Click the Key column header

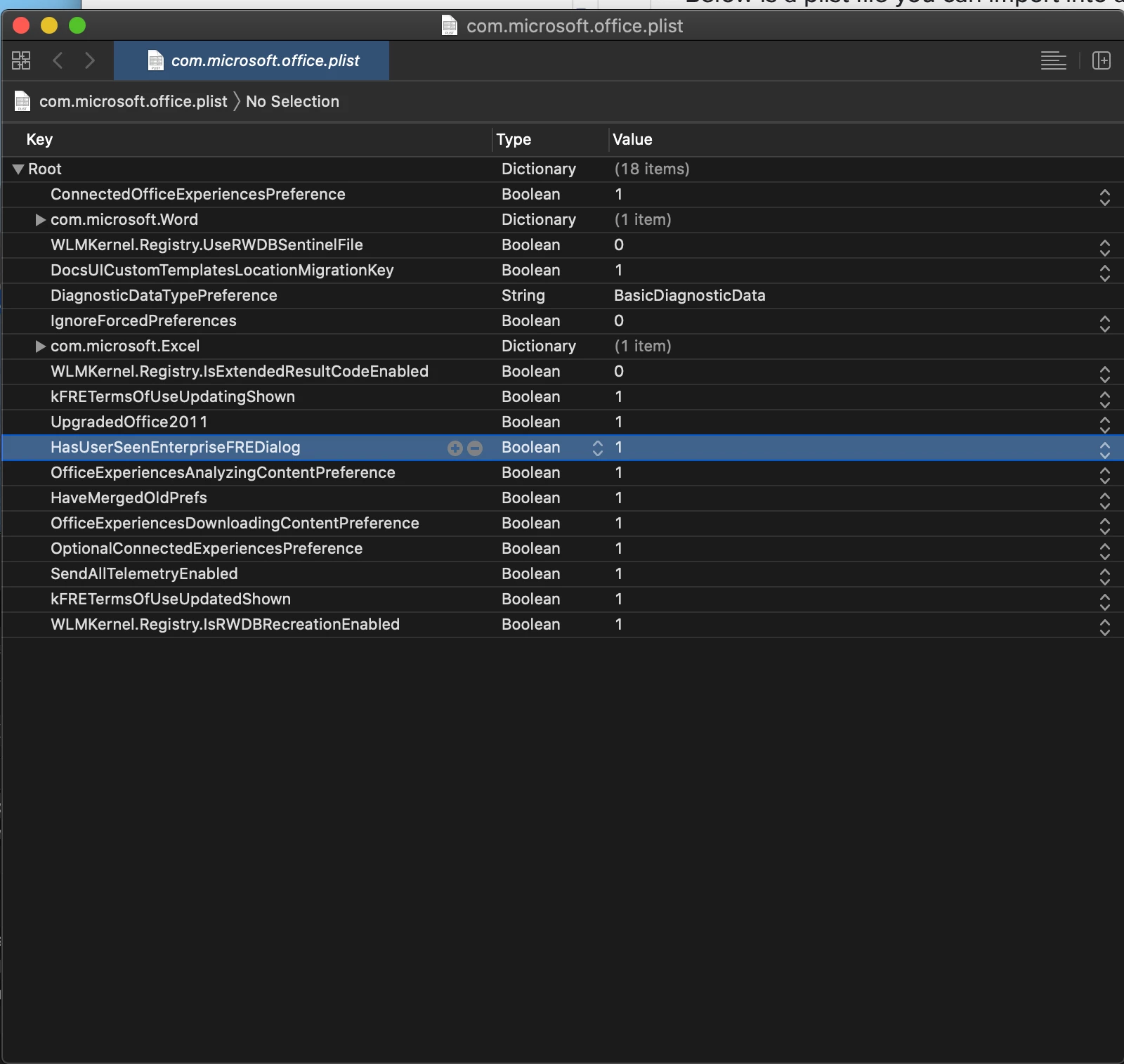coord(39,140)
